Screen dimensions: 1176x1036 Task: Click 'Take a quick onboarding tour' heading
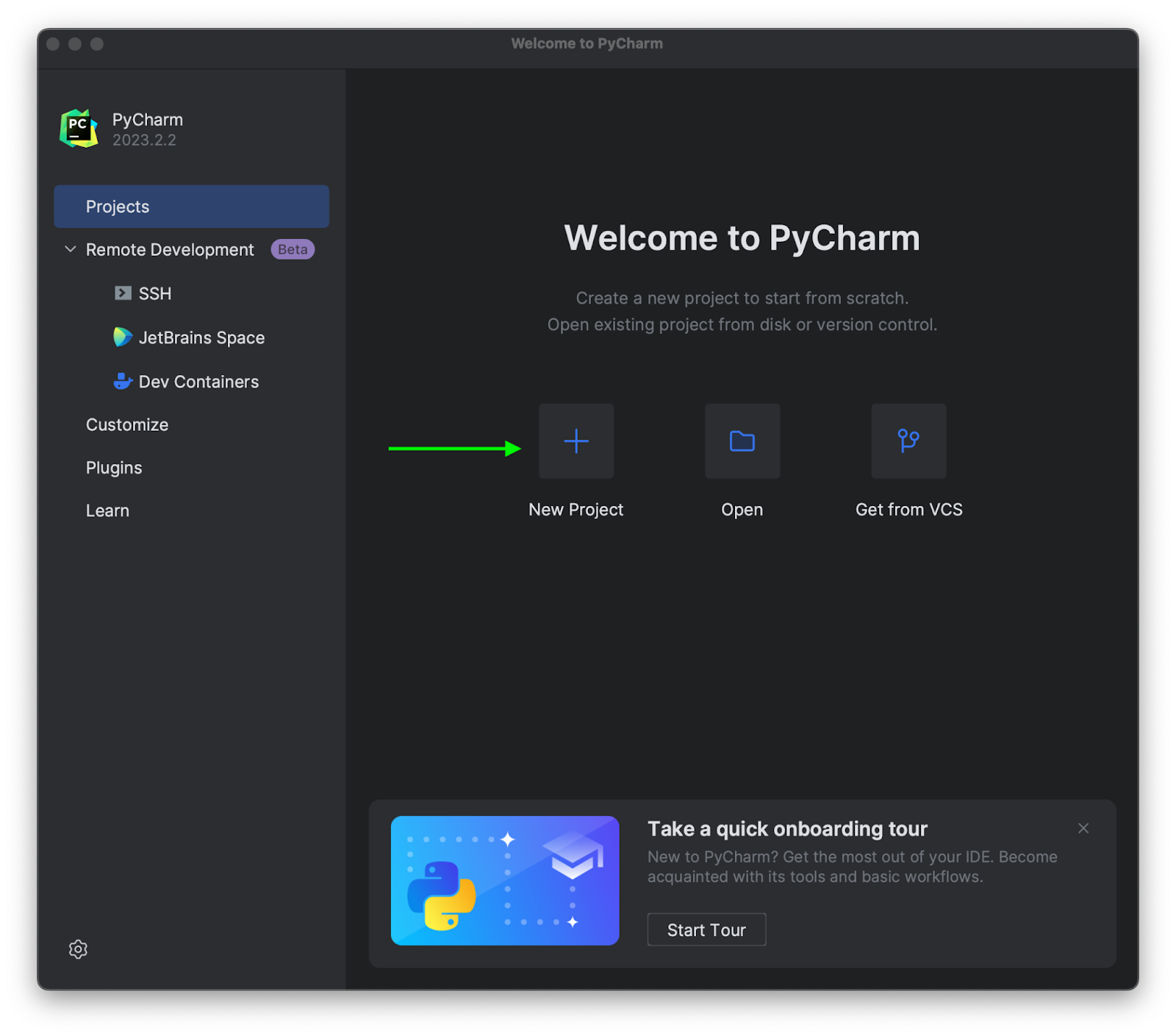[x=787, y=829]
